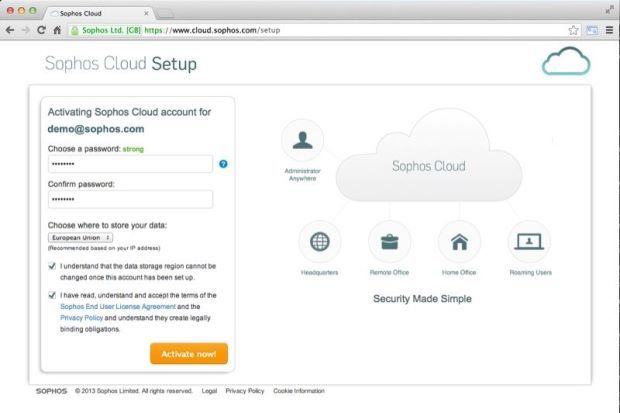This screenshot has height=413, width=620.
Task: Click the 'Recommended based on your IP address' note
Action: [104, 248]
